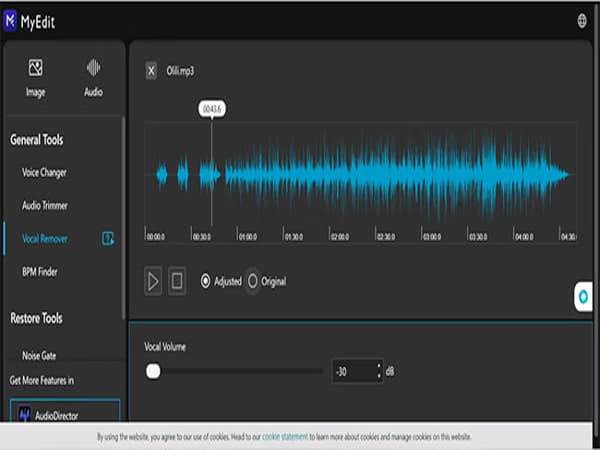The image size is (600, 450).
Task: Click the AudioDirector app icon
Action: [x=25, y=414]
